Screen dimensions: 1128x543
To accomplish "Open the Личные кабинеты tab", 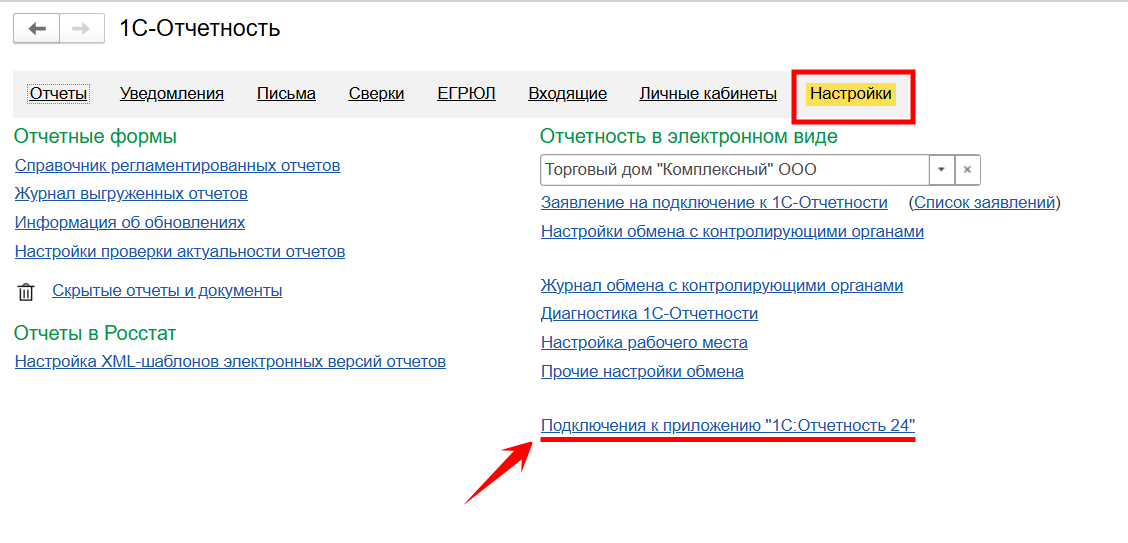I will tap(708, 93).
